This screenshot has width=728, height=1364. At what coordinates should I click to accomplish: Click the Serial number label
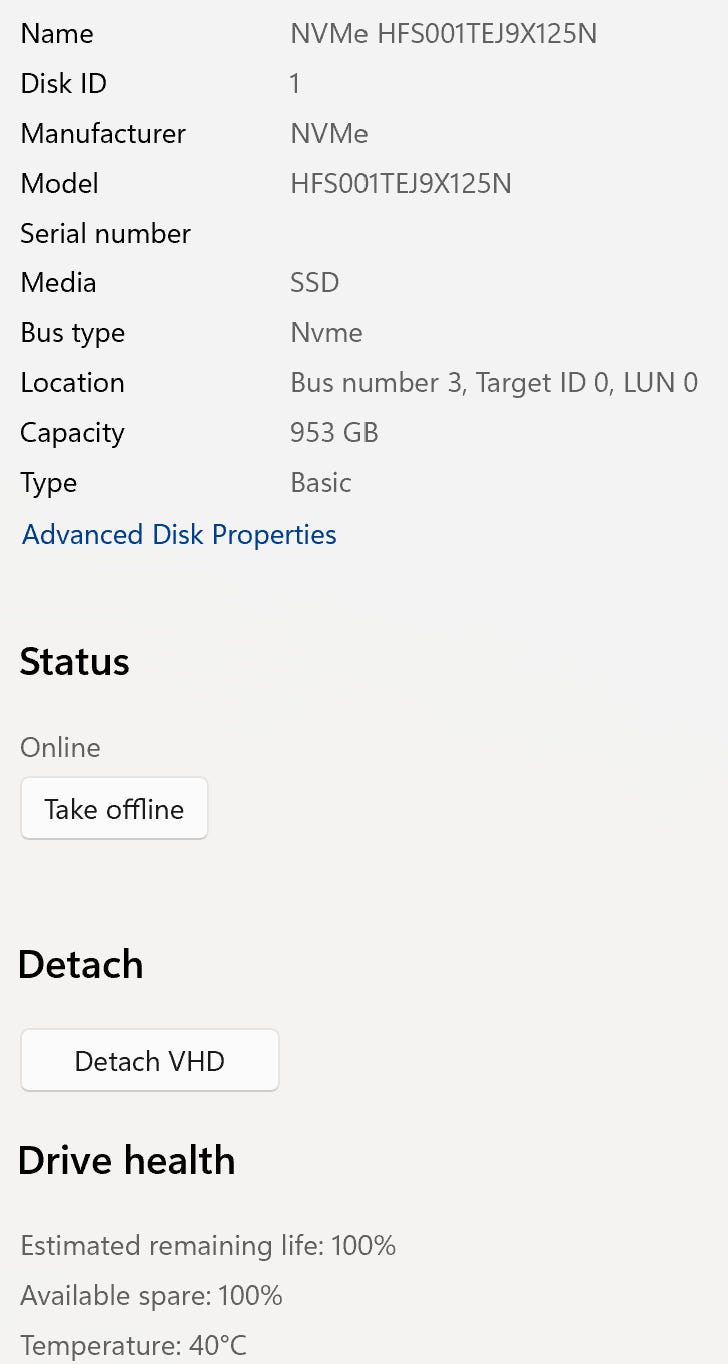pos(105,234)
